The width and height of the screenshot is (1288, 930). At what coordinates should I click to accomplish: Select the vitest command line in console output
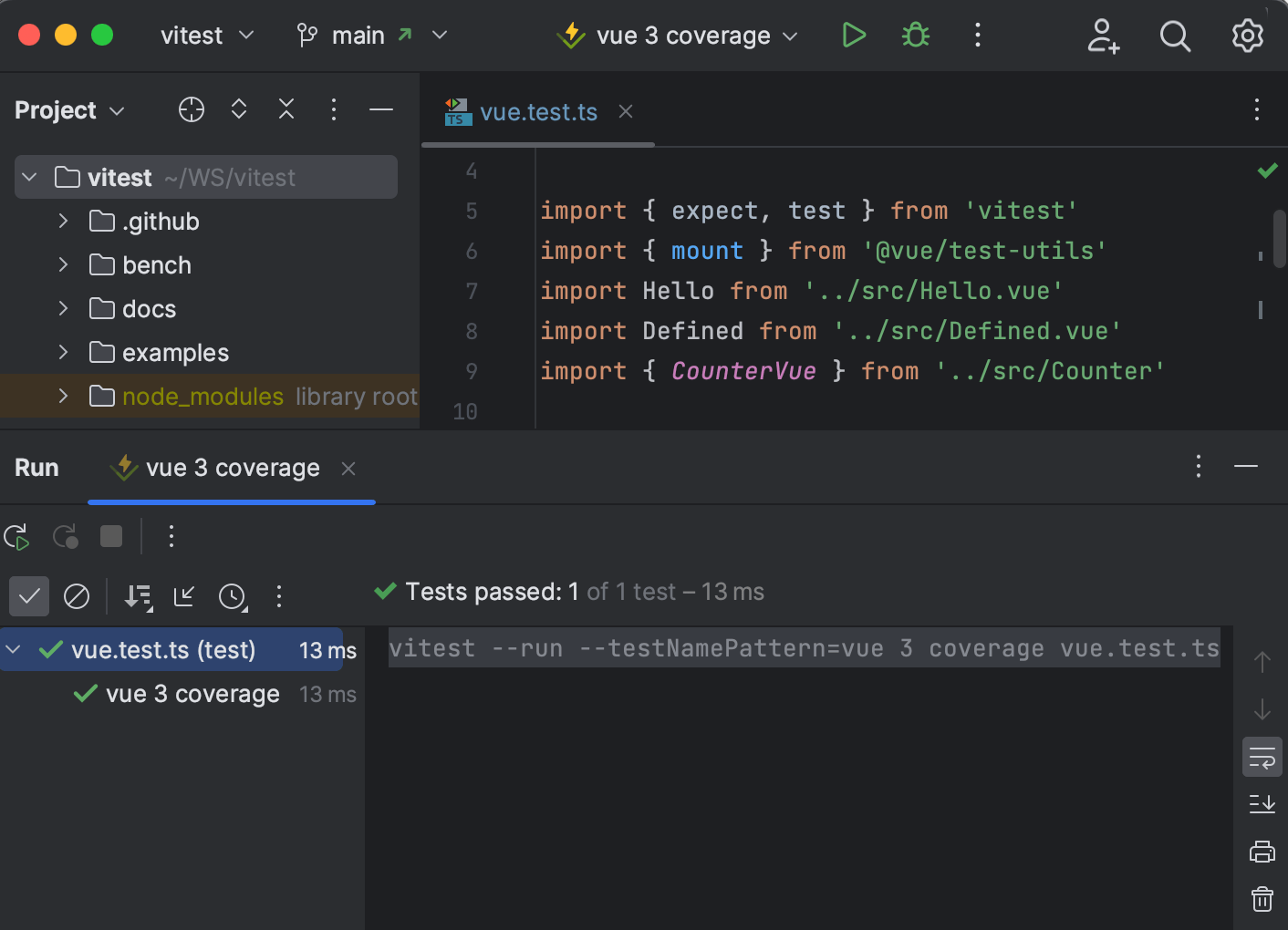tap(804, 648)
